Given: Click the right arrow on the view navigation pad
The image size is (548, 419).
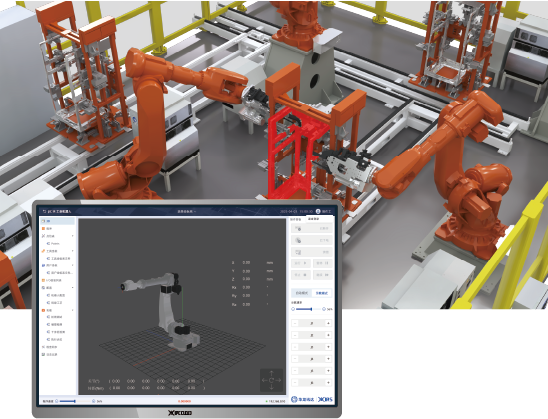Looking at the screenshot, I should (279, 380).
